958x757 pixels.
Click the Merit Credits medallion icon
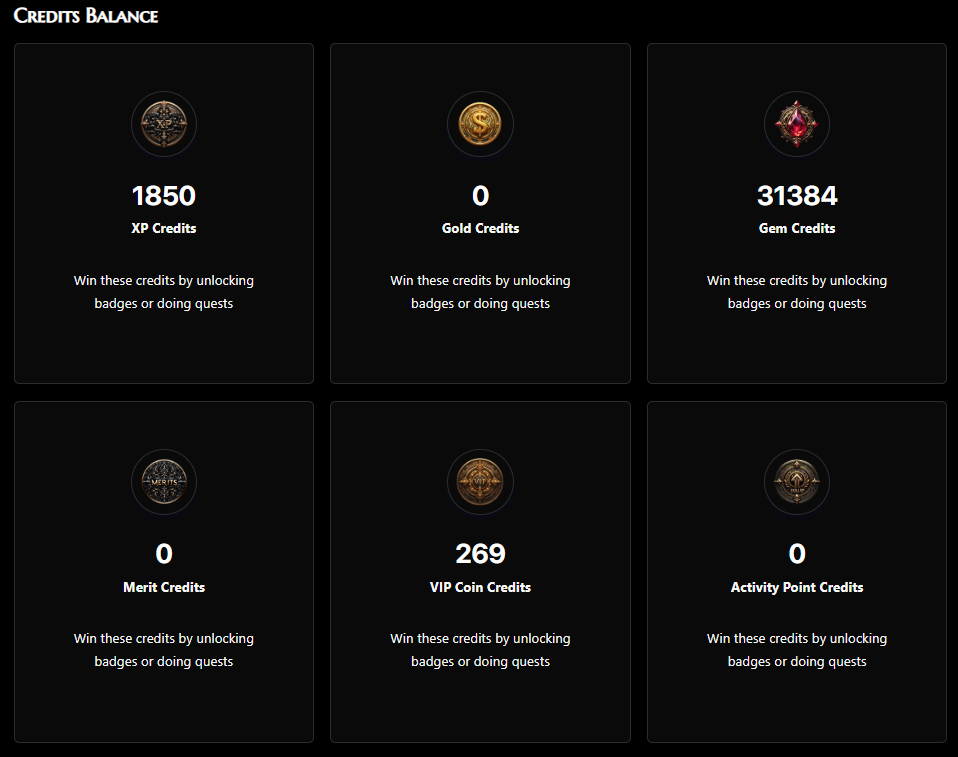tap(164, 482)
